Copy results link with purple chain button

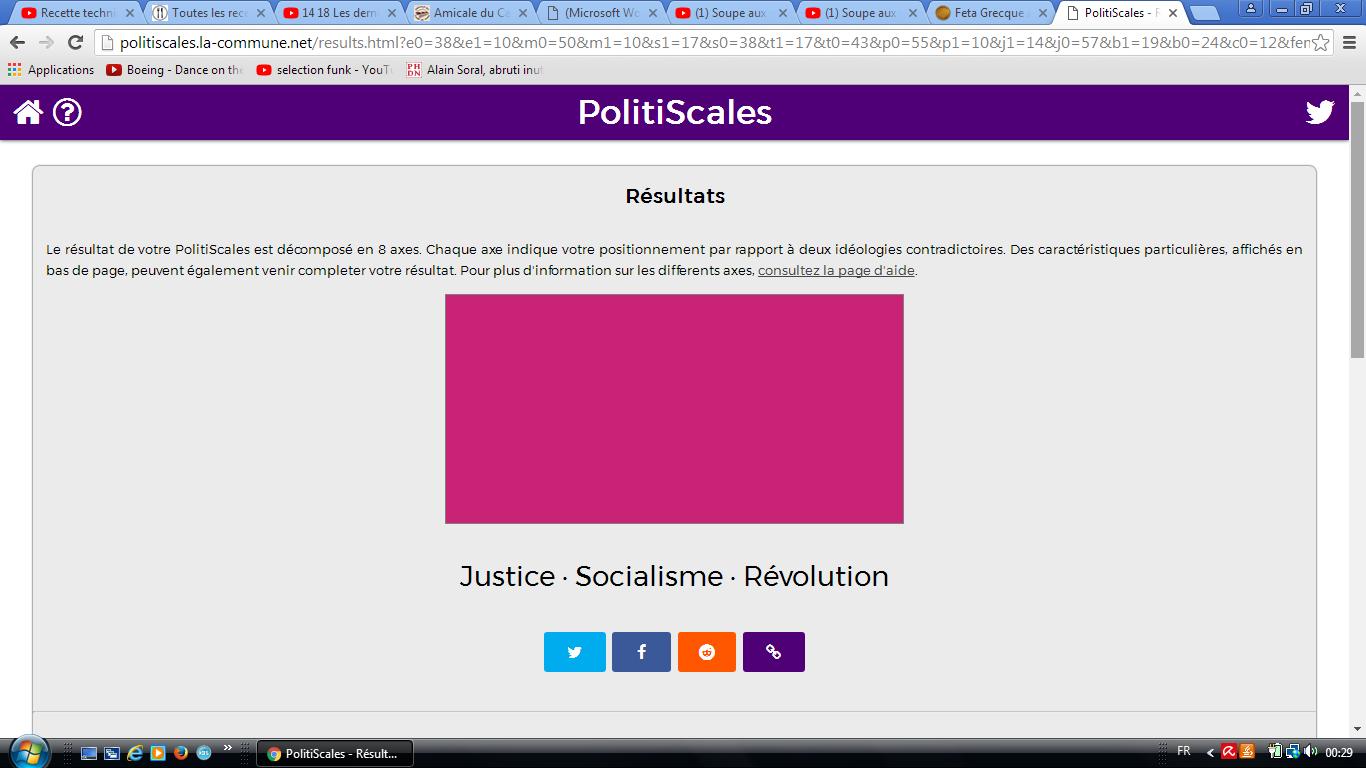coord(773,652)
